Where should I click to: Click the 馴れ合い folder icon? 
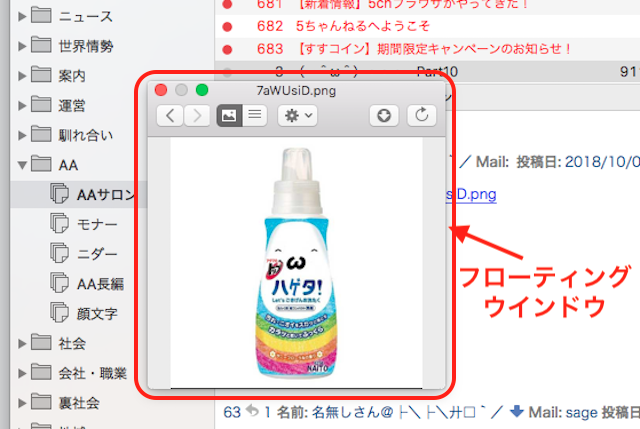click(x=41, y=134)
